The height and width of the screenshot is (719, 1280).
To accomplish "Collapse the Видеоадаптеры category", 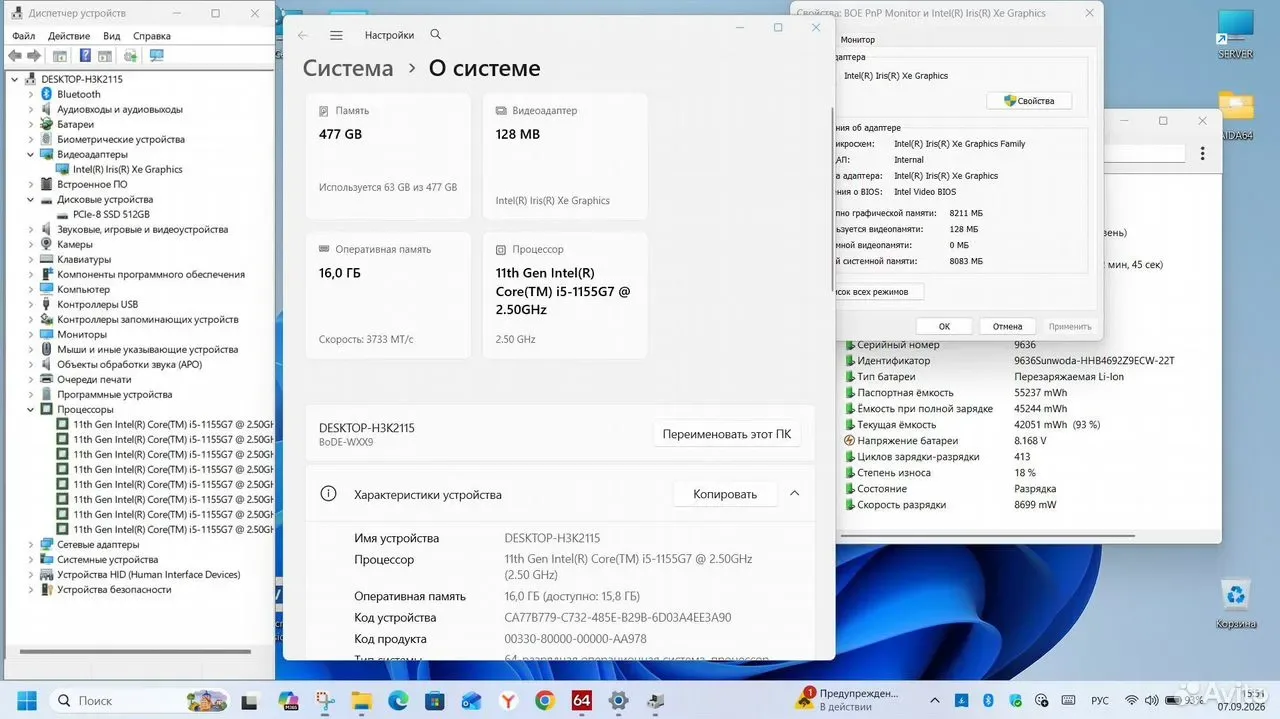I will point(31,154).
